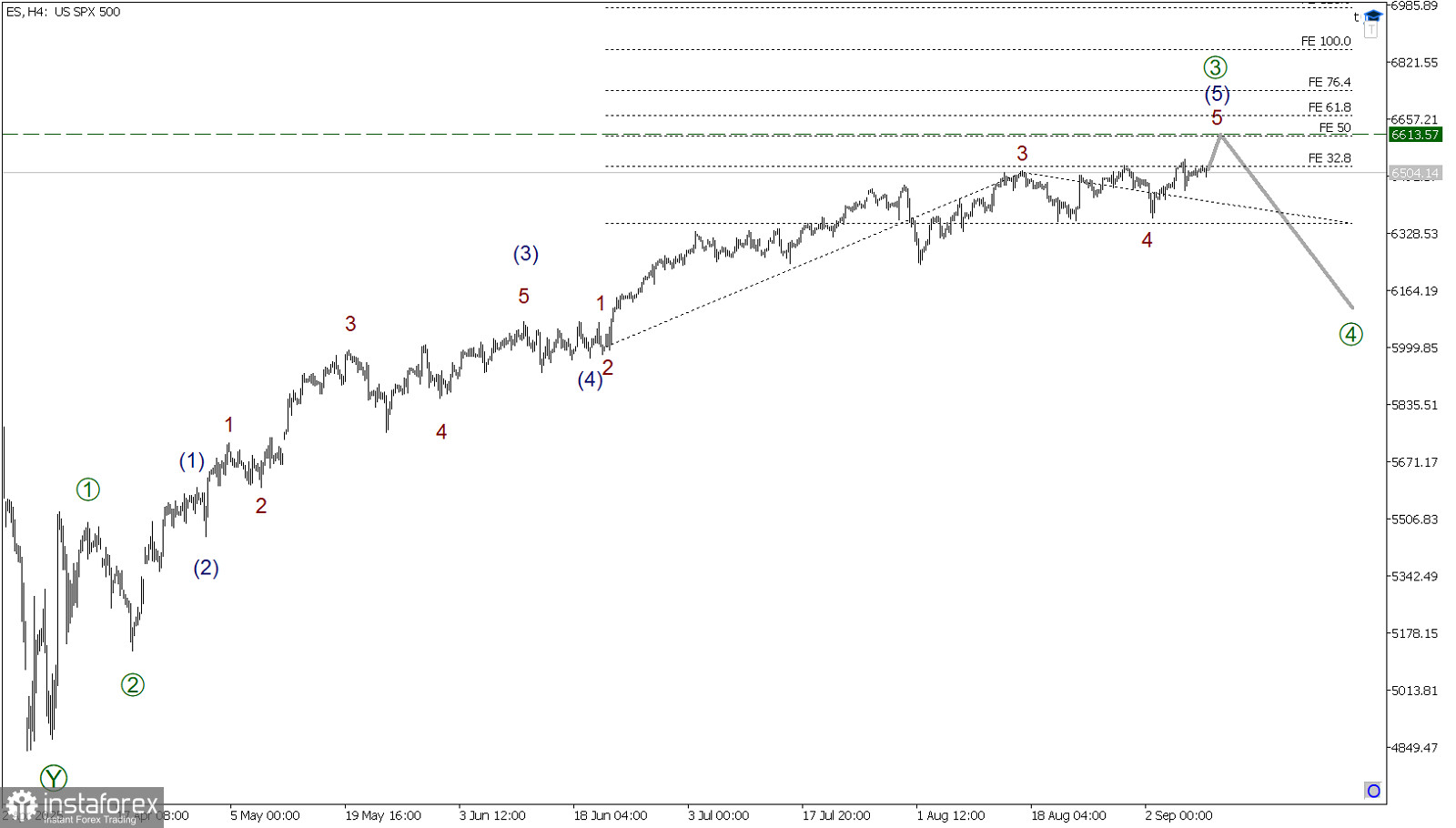
Task: Select the FE 76.4 Fibonacci label
Action: point(1330,82)
